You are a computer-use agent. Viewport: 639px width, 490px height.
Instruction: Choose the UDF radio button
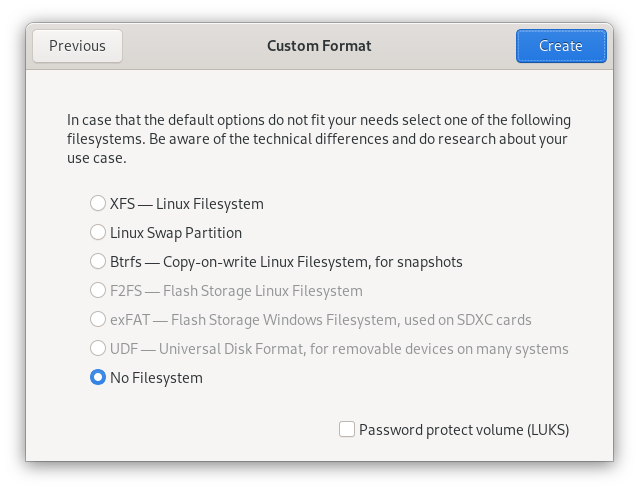98,349
